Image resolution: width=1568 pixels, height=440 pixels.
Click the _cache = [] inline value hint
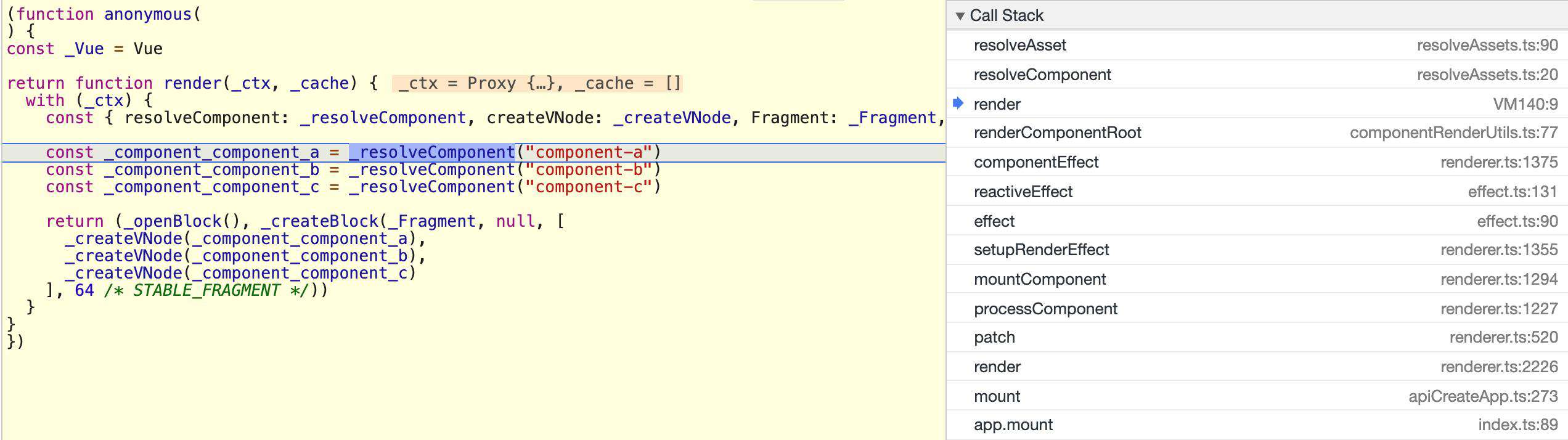pos(627,83)
